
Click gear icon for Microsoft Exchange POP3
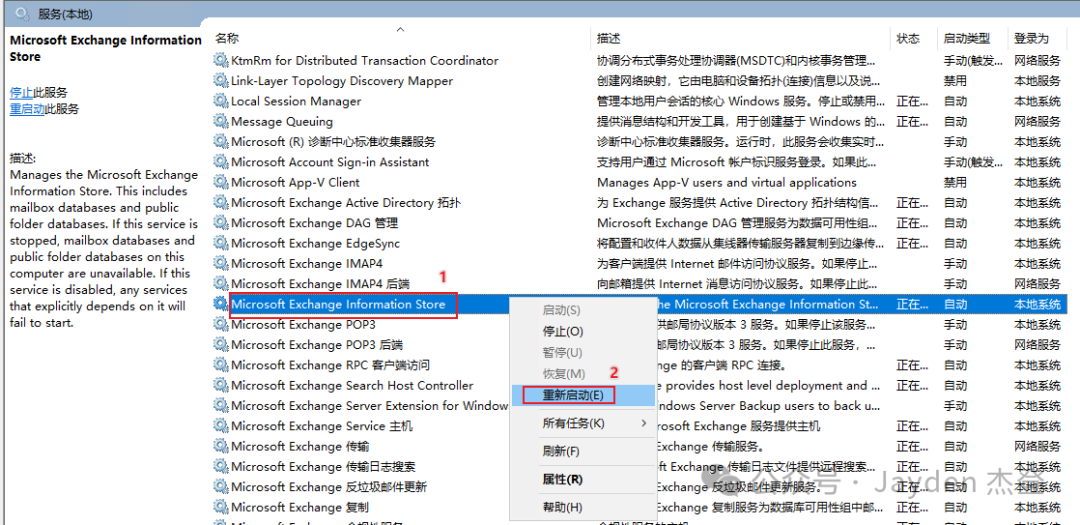point(221,325)
